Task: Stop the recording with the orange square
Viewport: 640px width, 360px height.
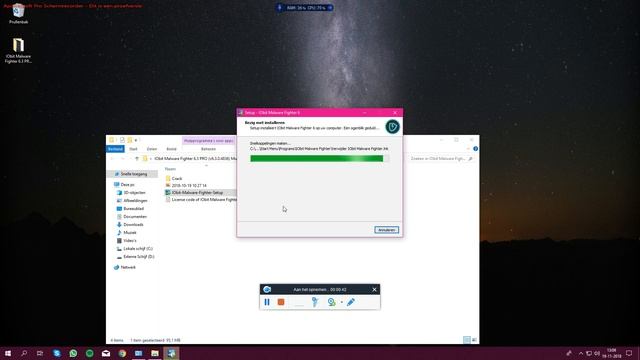Action: [281, 302]
